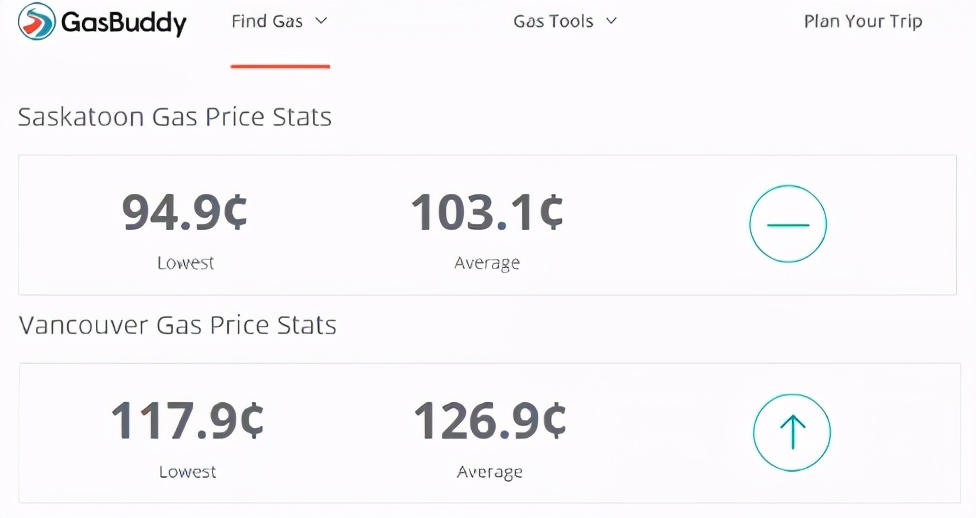Click the GasBuddy wordmark text
Image resolution: width=976 pixels, height=518 pixels.
(124, 22)
